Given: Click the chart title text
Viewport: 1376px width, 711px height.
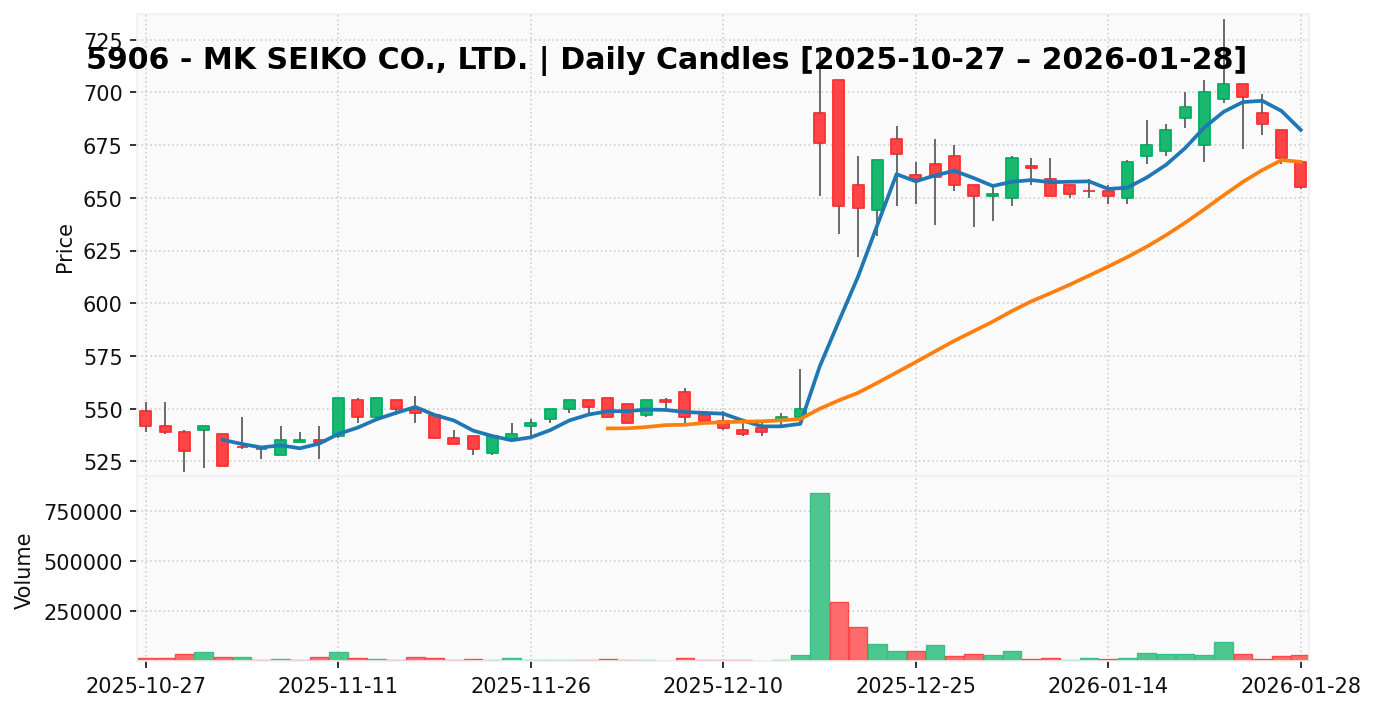Looking at the screenshot, I should 666,59.
